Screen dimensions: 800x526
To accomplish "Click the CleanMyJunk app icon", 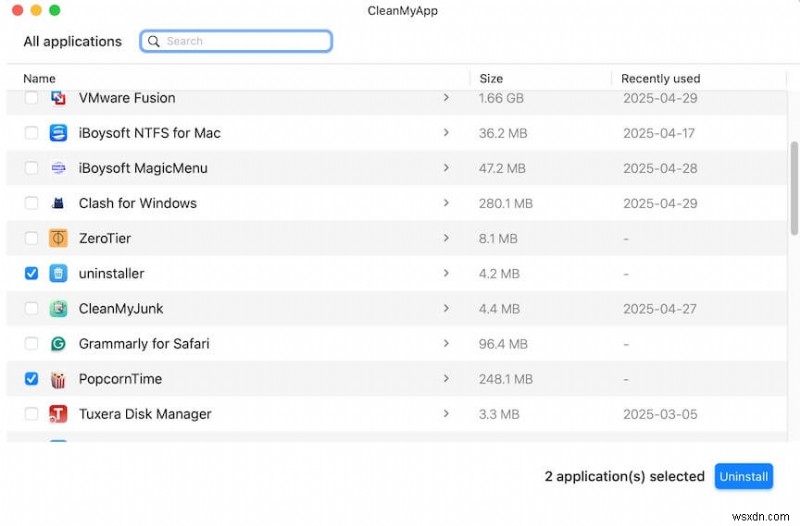I will pos(58,309).
